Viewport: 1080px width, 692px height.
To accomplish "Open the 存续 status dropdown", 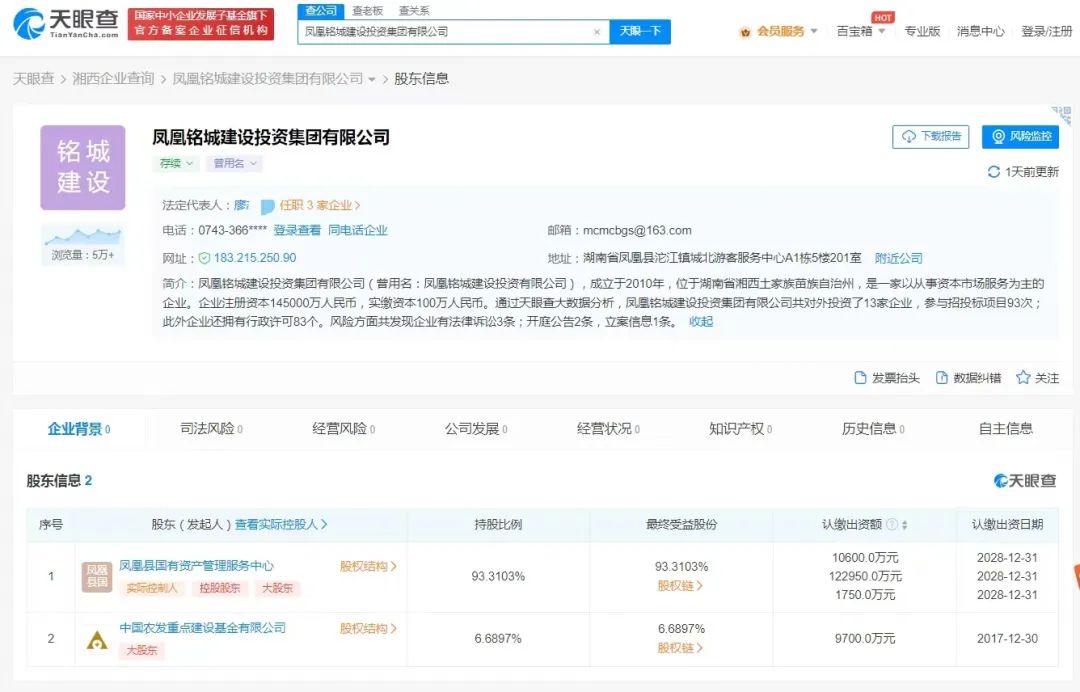I will (176, 163).
